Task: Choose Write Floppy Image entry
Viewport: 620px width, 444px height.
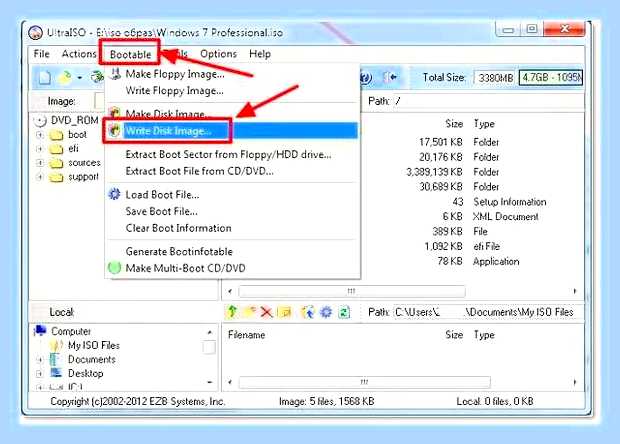Action: 232,91
